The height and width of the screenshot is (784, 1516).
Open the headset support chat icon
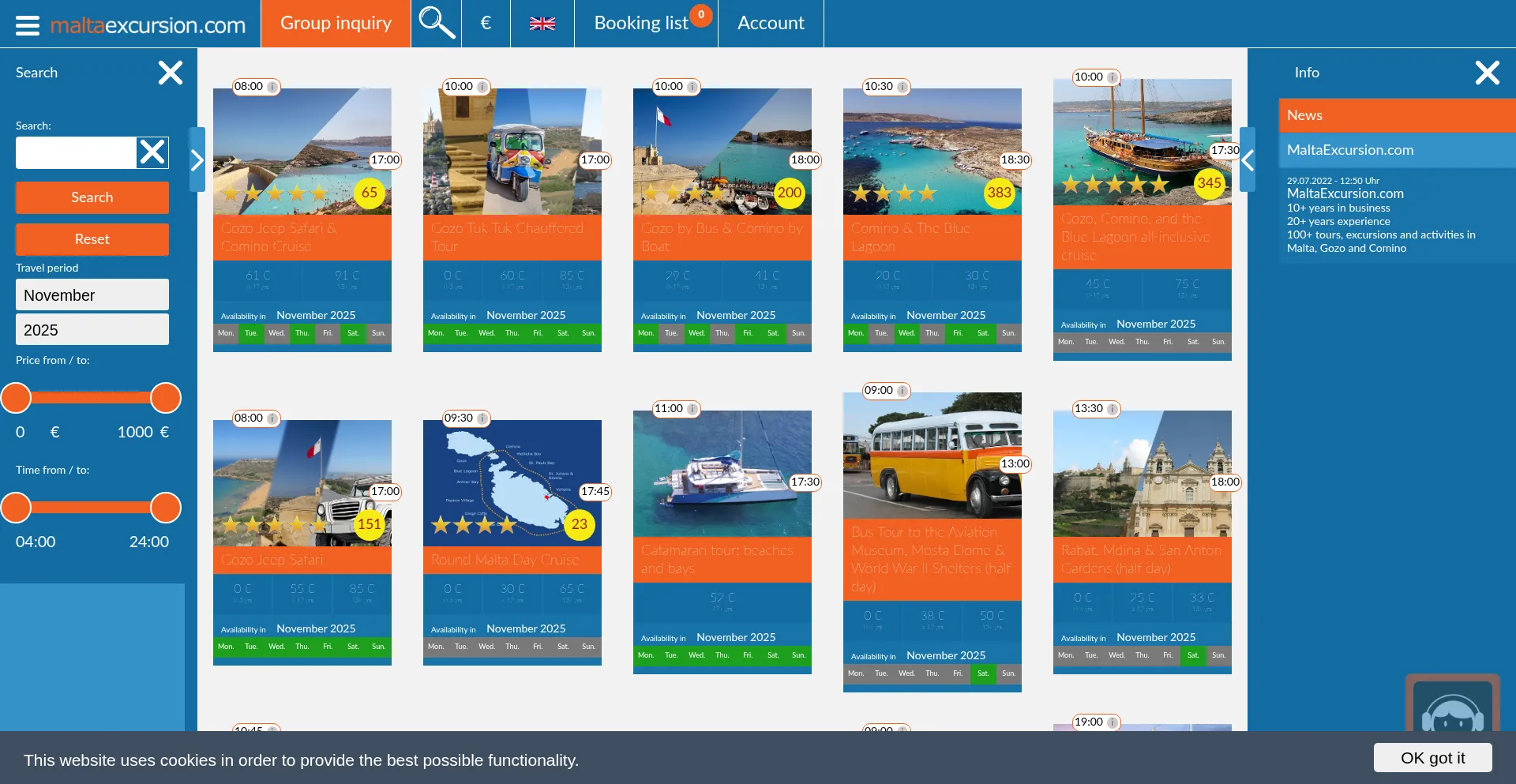1452,707
